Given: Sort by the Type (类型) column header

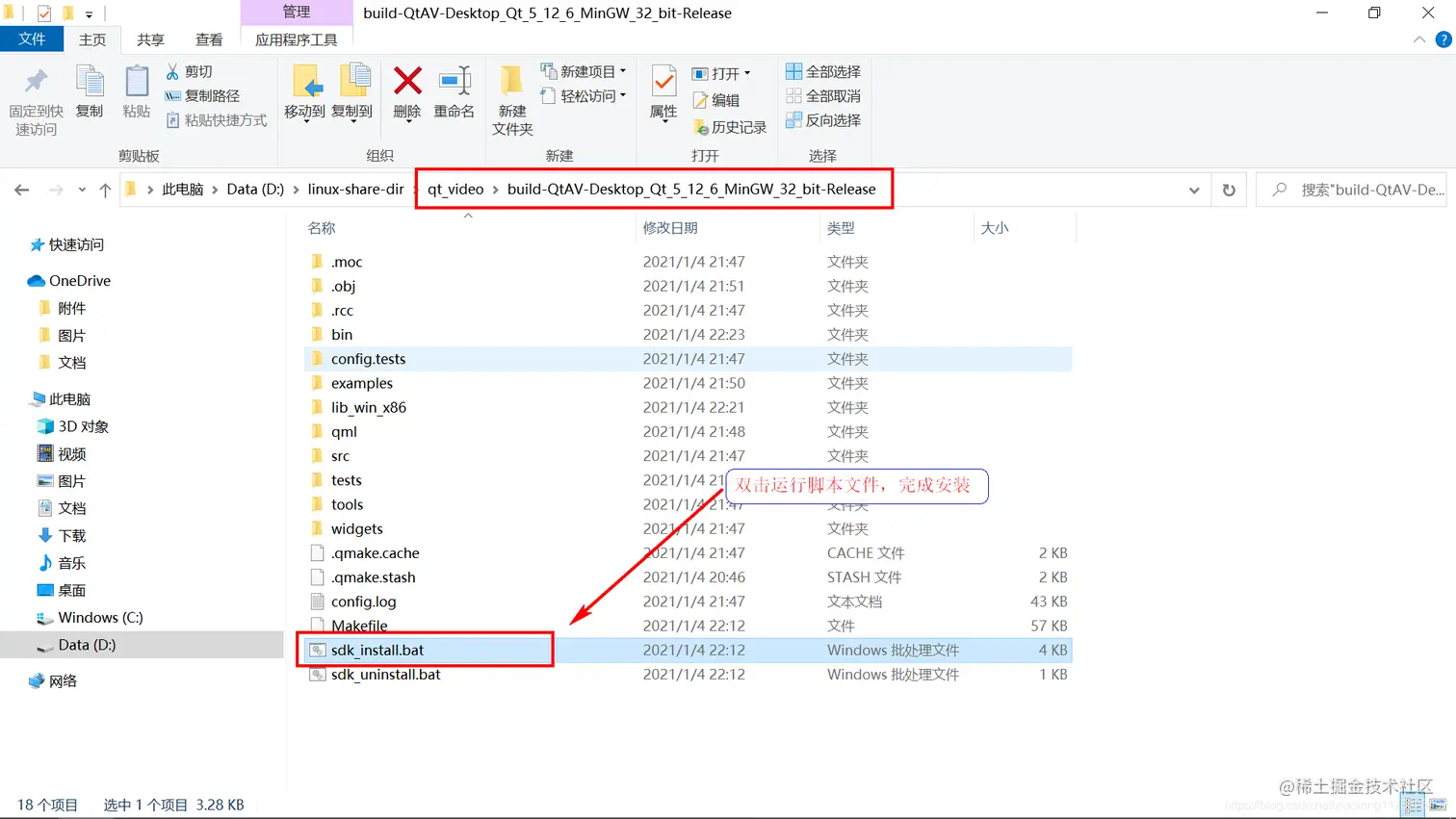Looking at the screenshot, I should pos(841,228).
